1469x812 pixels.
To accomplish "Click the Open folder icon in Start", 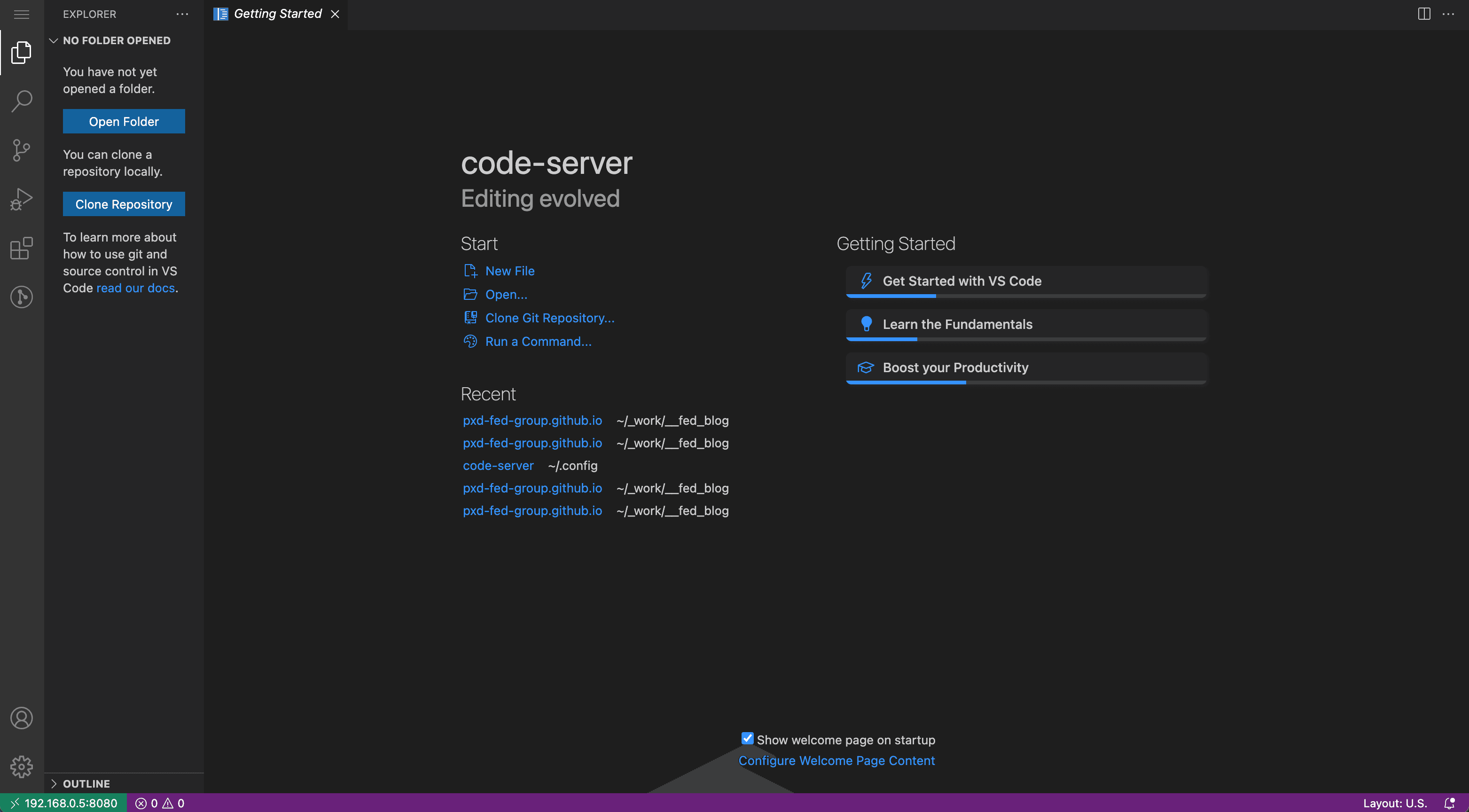I will tap(470, 294).
